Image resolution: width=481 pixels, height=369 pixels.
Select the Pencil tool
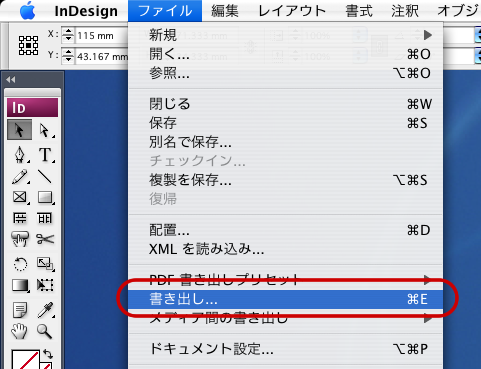point(20,177)
